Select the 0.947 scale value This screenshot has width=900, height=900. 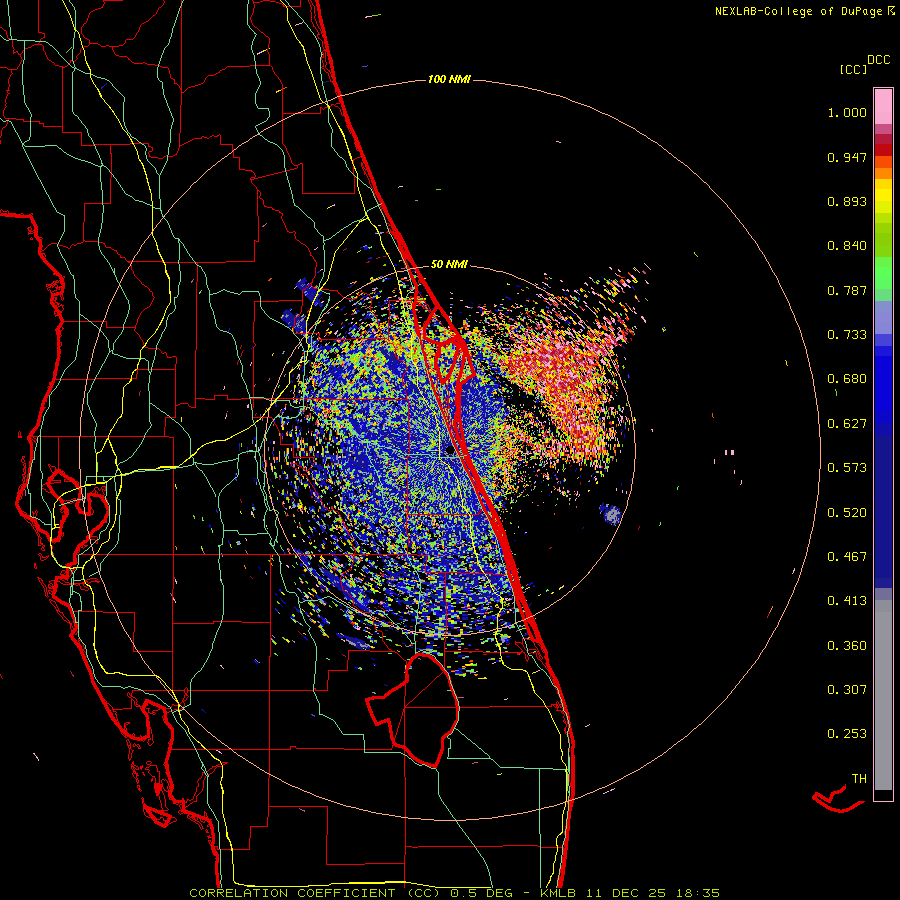pos(847,157)
